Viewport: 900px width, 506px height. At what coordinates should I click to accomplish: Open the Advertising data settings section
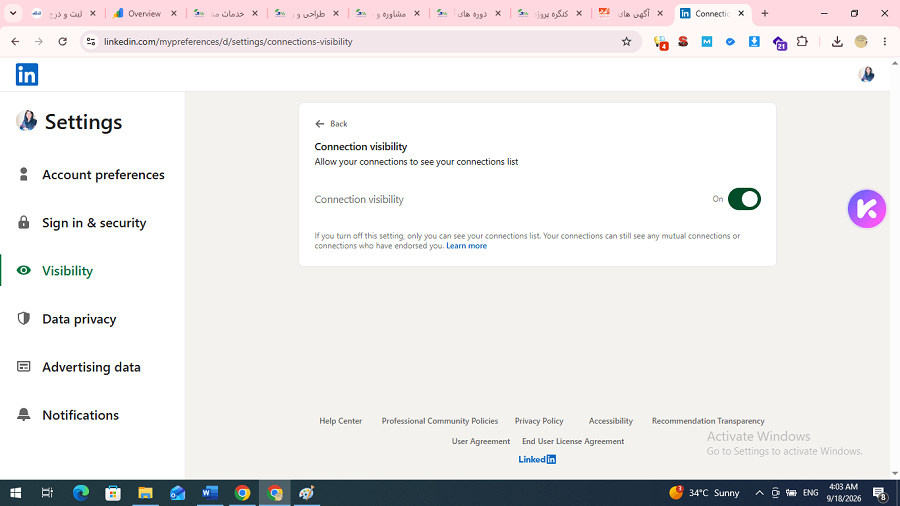pos(92,367)
